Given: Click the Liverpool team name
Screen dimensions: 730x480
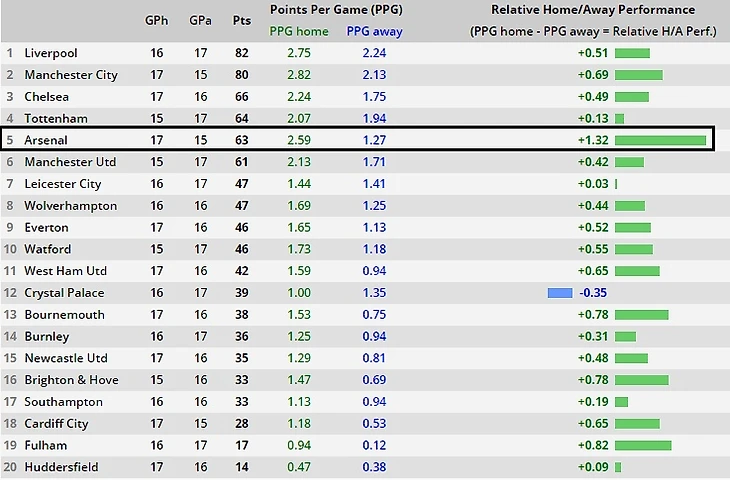Looking at the screenshot, I should pyautogui.click(x=51, y=53).
